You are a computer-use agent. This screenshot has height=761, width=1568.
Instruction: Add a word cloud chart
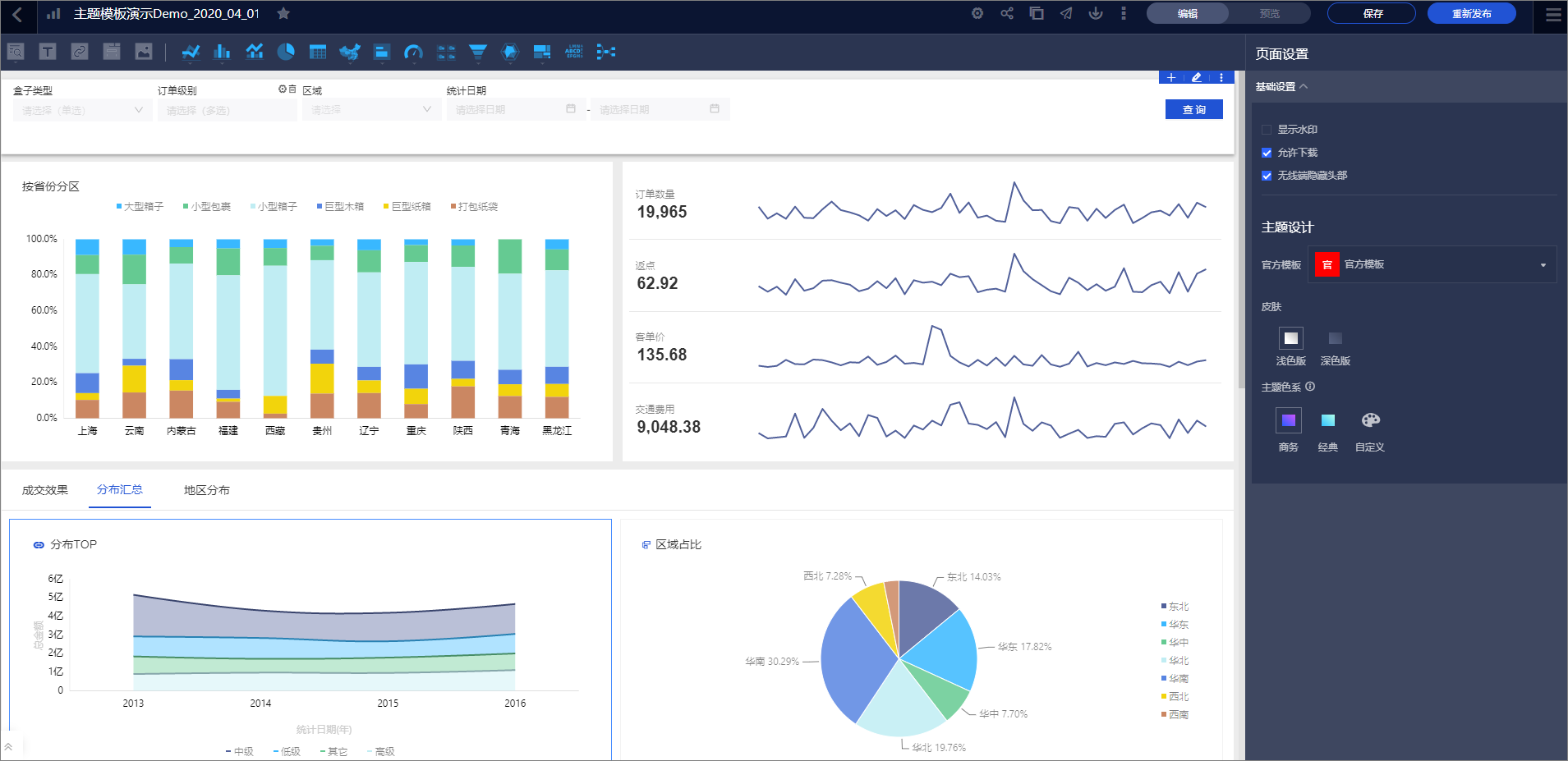(573, 52)
